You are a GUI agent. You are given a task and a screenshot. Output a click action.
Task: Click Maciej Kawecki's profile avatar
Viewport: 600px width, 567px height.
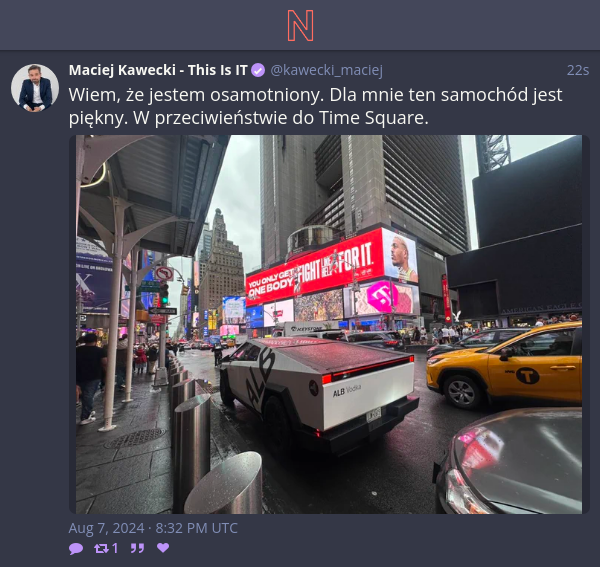click(35, 88)
